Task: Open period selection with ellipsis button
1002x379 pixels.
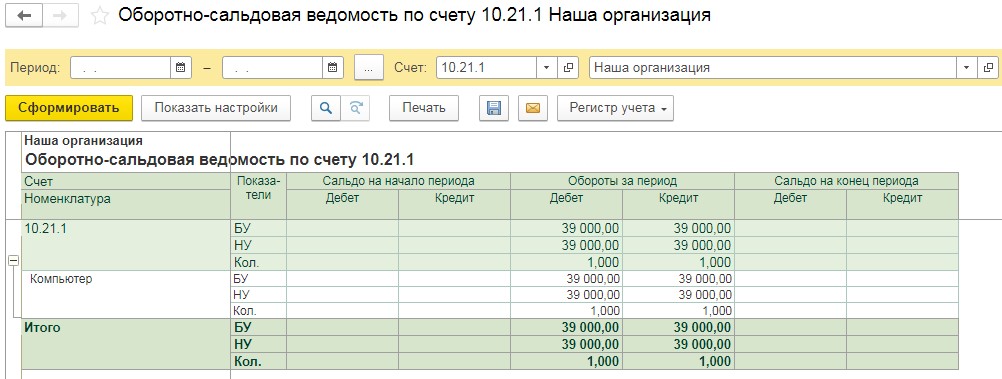Action: coord(369,67)
